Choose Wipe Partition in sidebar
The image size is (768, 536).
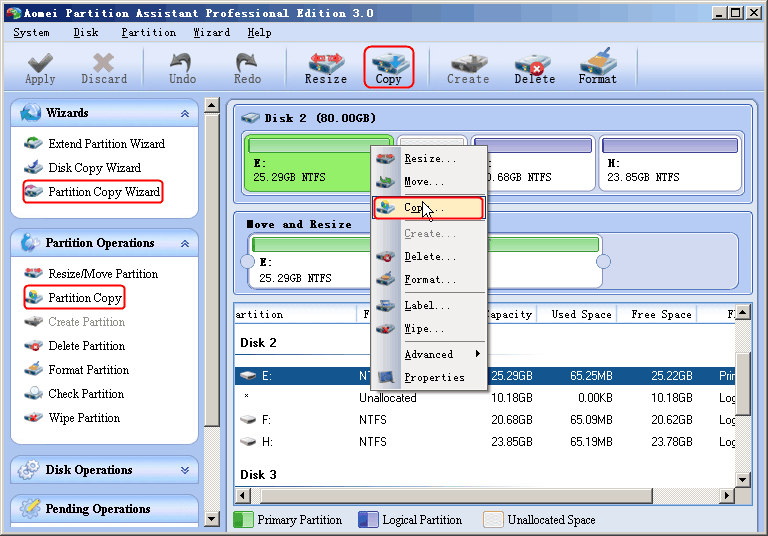pos(84,418)
